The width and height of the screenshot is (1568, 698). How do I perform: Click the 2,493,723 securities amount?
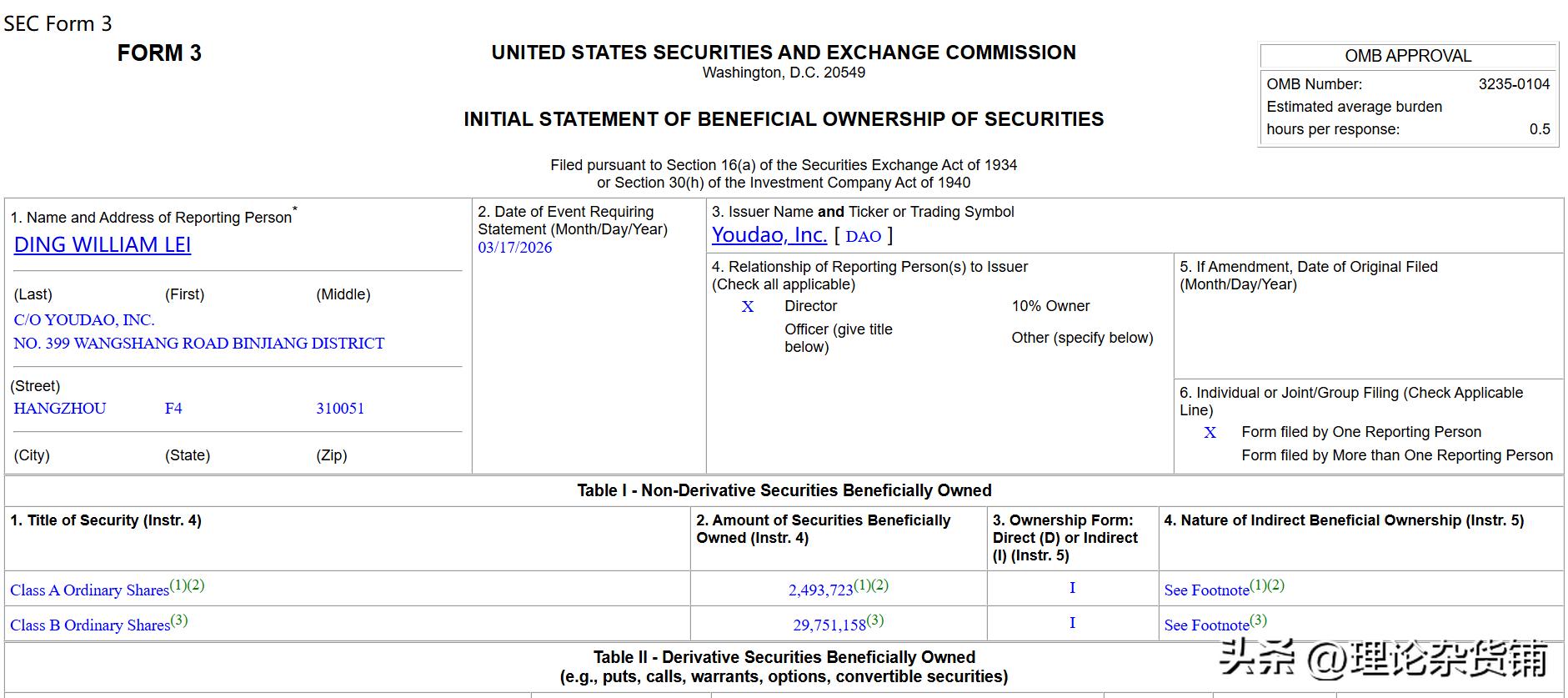coord(820,590)
